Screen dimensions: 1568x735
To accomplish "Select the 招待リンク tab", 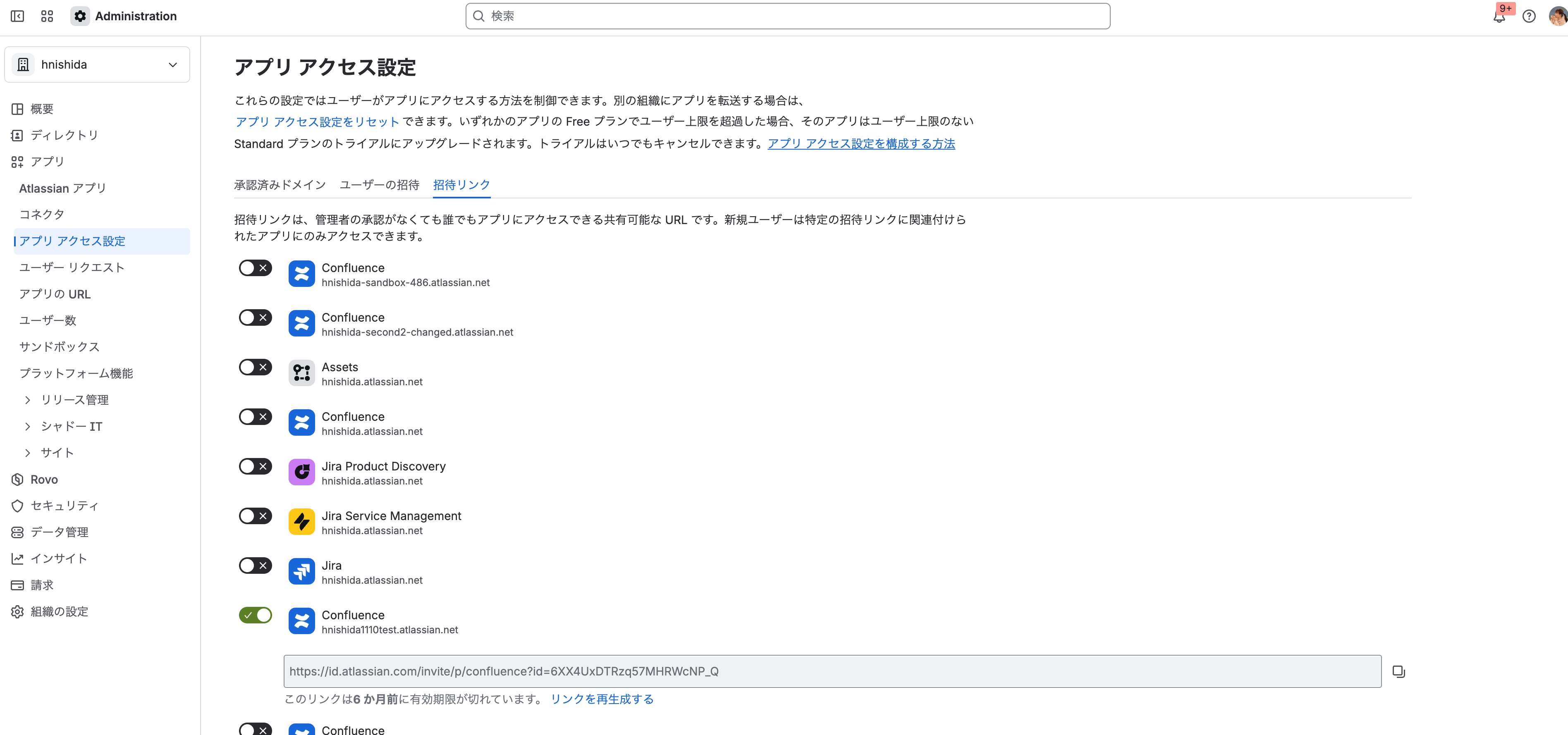I will click(461, 185).
